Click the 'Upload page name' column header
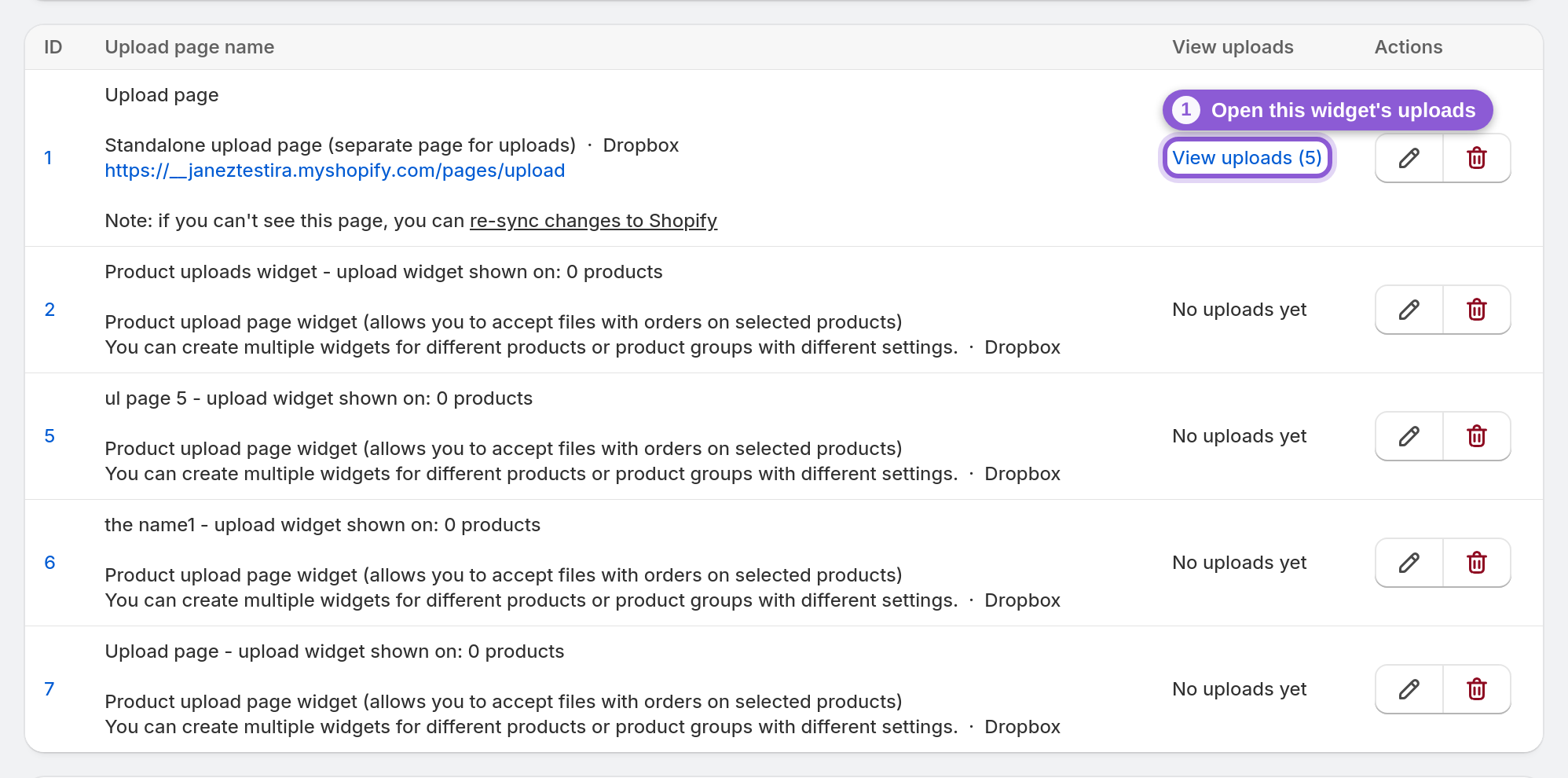 pyautogui.click(x=189, y=47)
